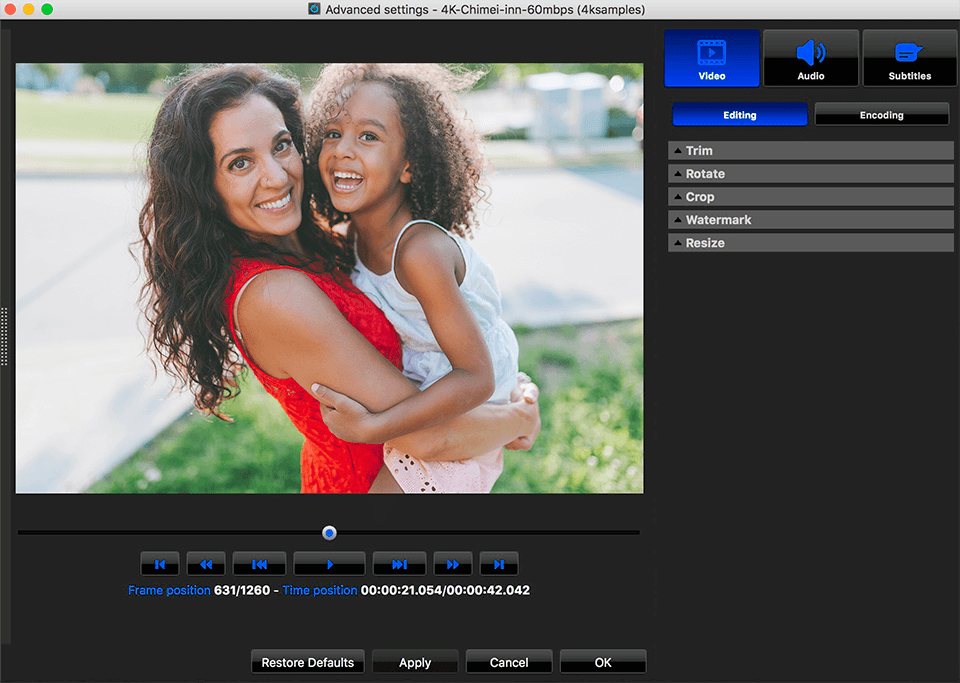The width and height of the screenshot is (960, 683).
Task: Switch to the Audio settings icon
Action: point(810,57)
